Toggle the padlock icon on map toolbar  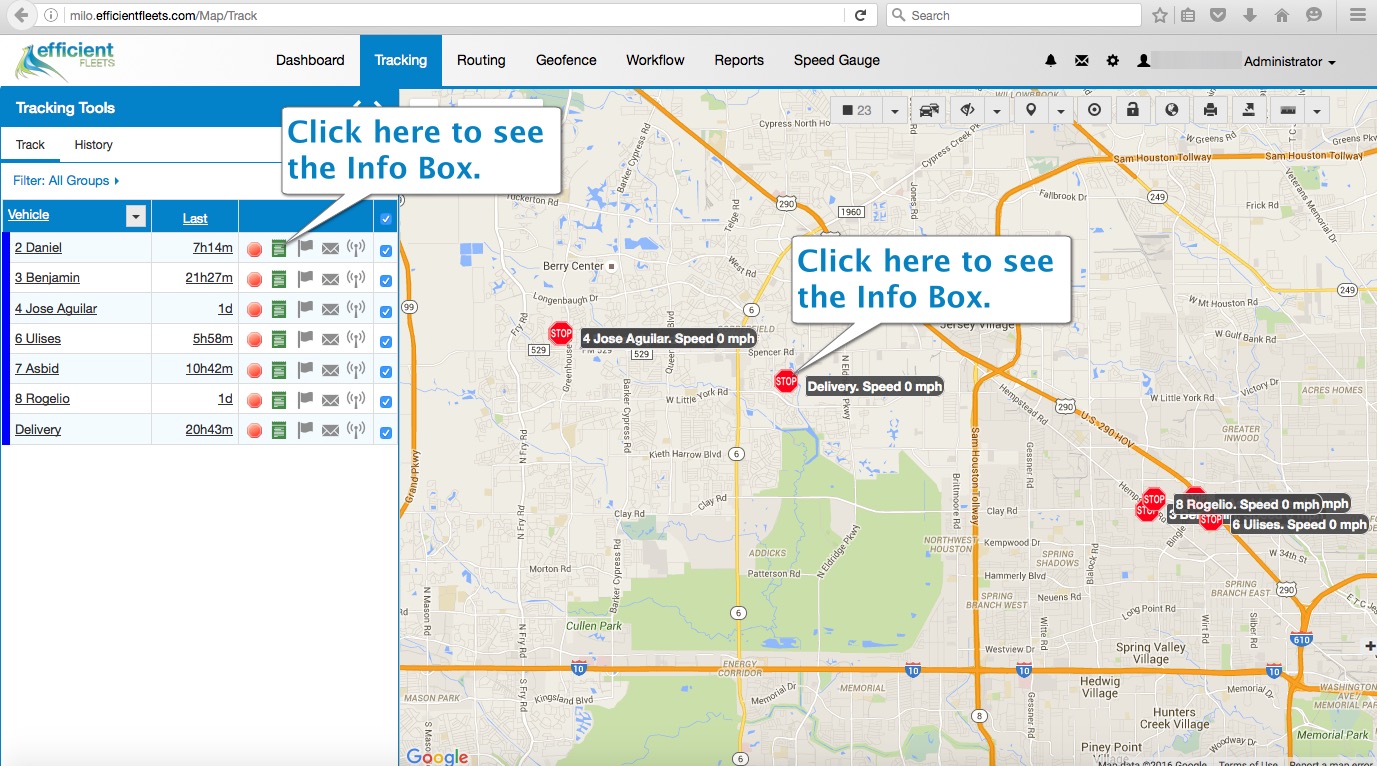point(1133,110)
